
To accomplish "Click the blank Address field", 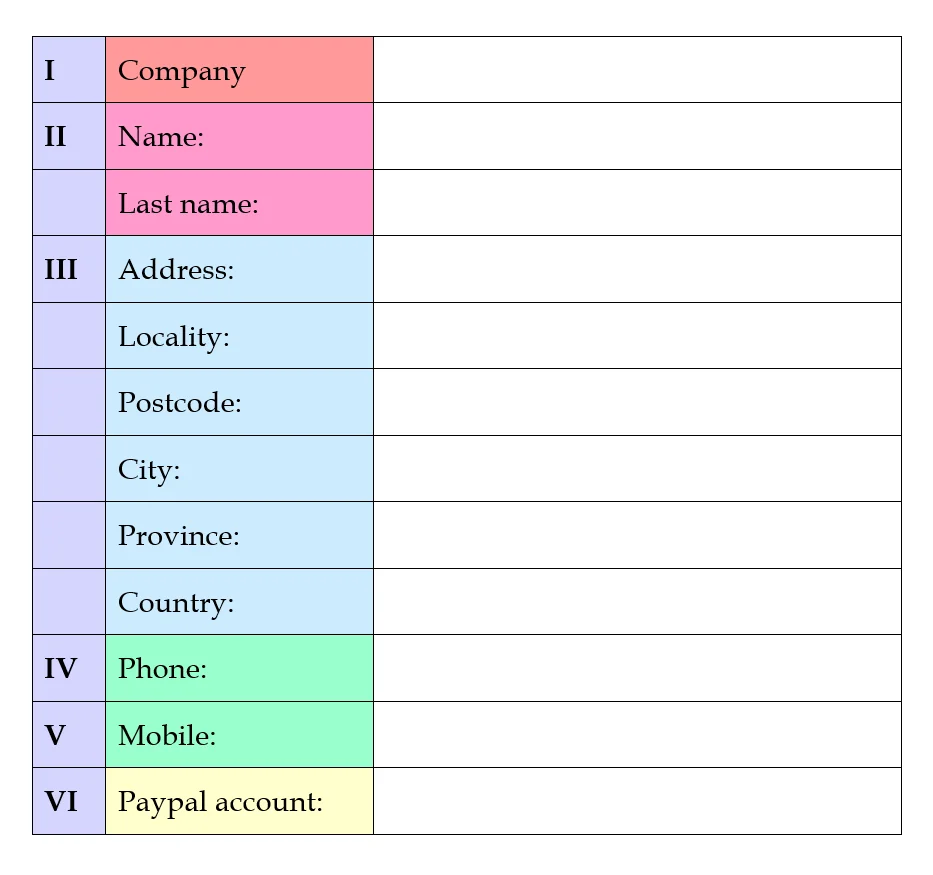I will [x=637, y=269].
